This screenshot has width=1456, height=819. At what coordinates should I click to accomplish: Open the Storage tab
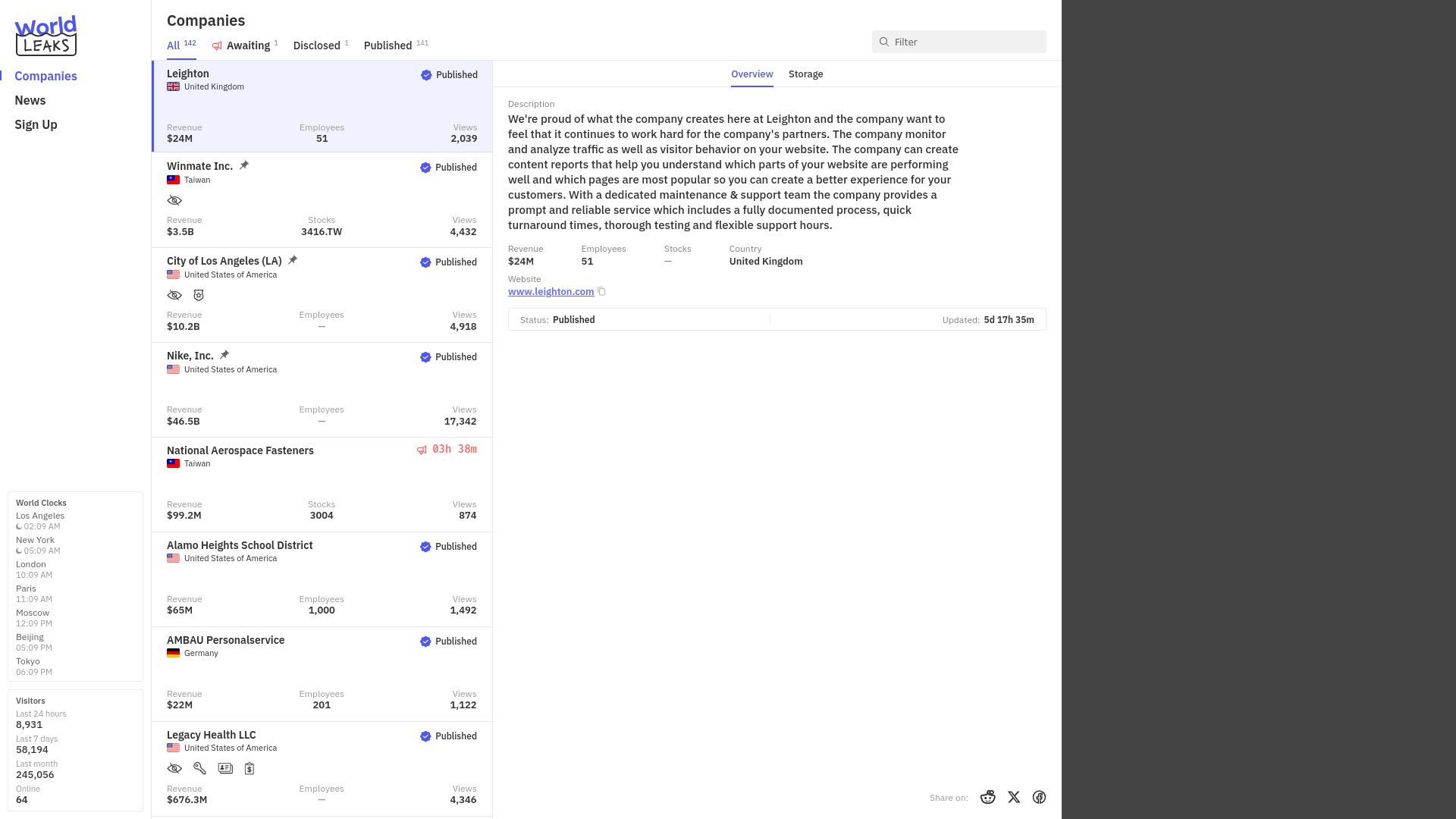[x=805, y=74]
